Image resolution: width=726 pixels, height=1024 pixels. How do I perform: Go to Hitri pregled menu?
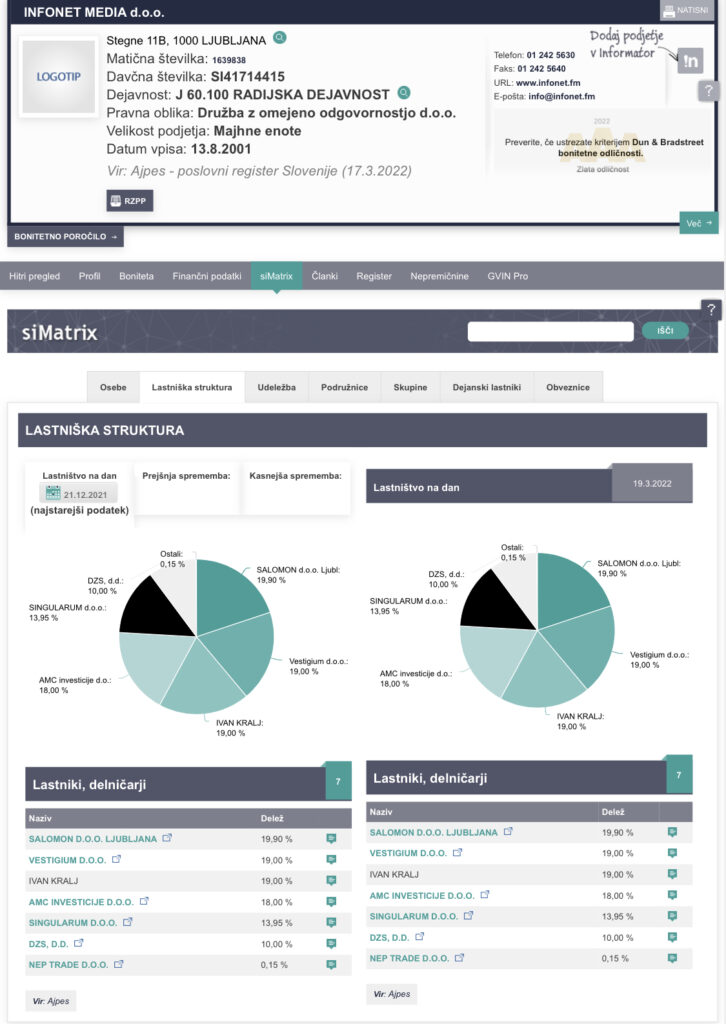point(35,276)
